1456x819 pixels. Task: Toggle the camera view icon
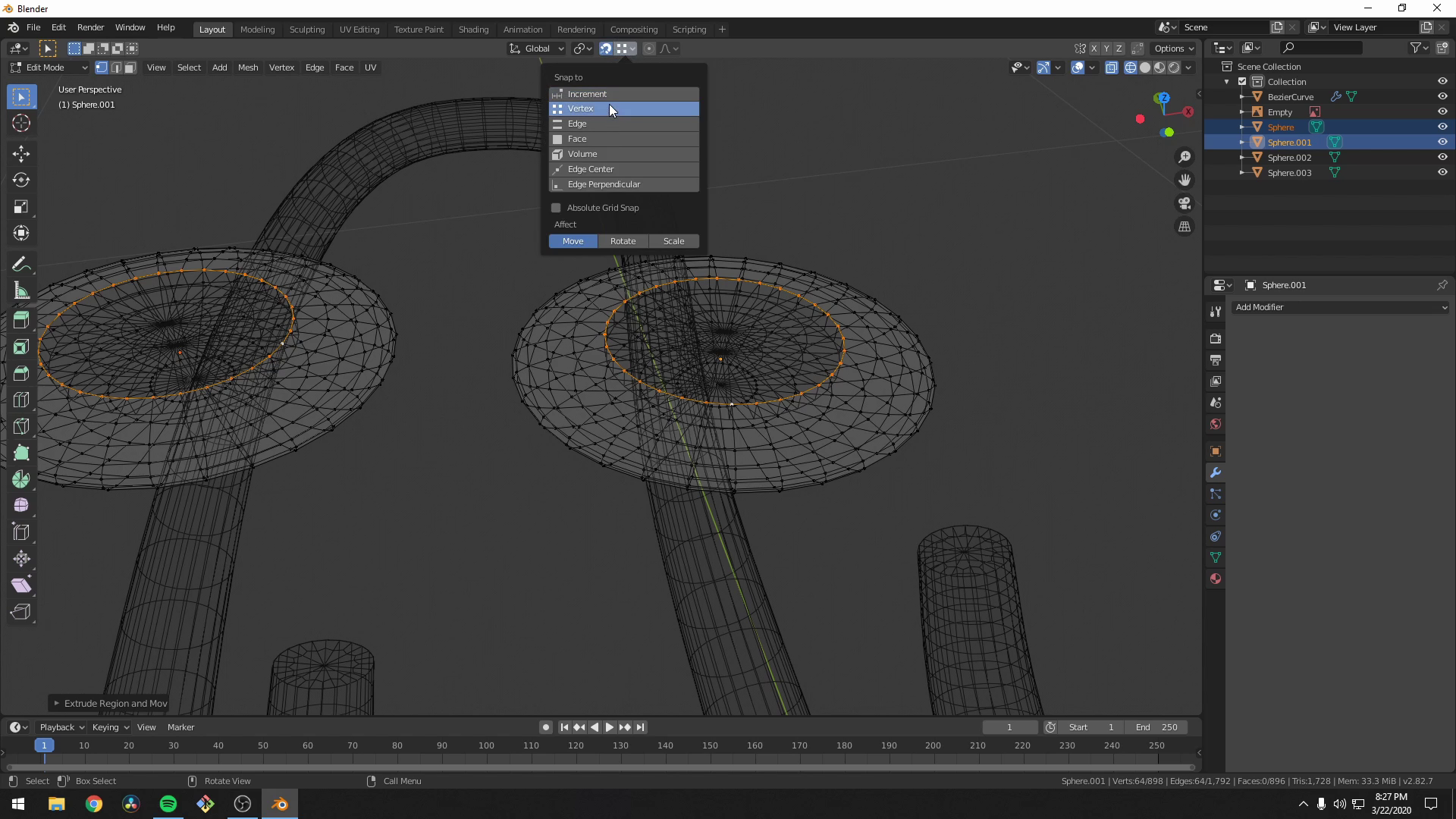(x=1185, y=203)
